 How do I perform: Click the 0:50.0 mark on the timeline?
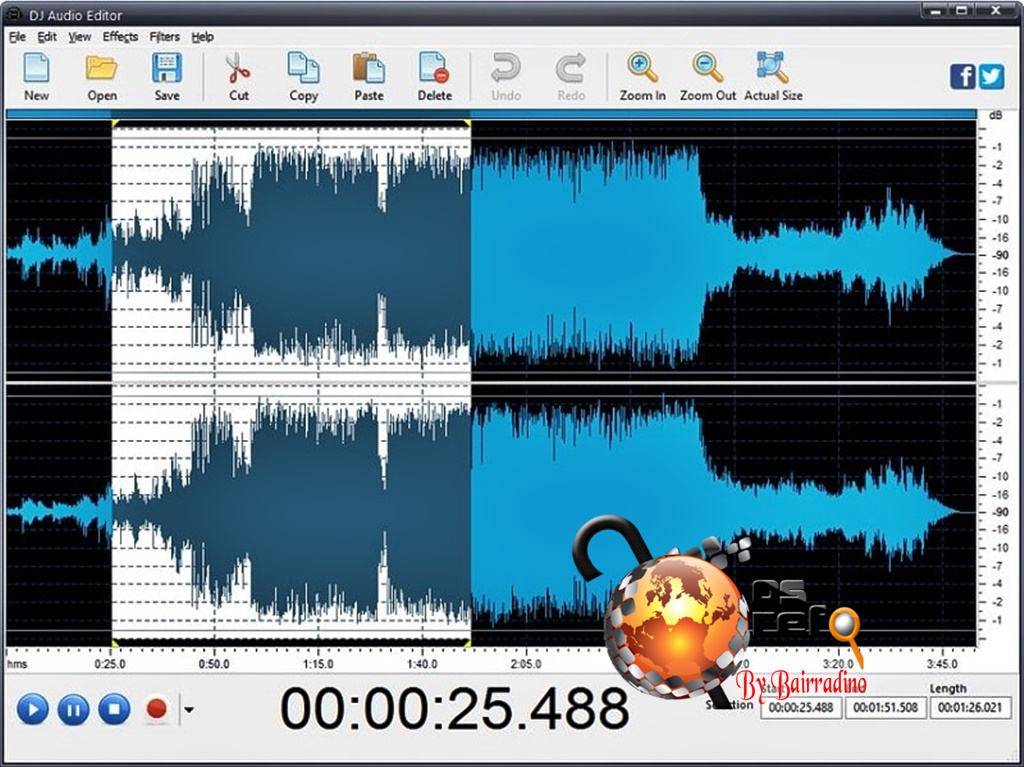(x=214, y=664)
